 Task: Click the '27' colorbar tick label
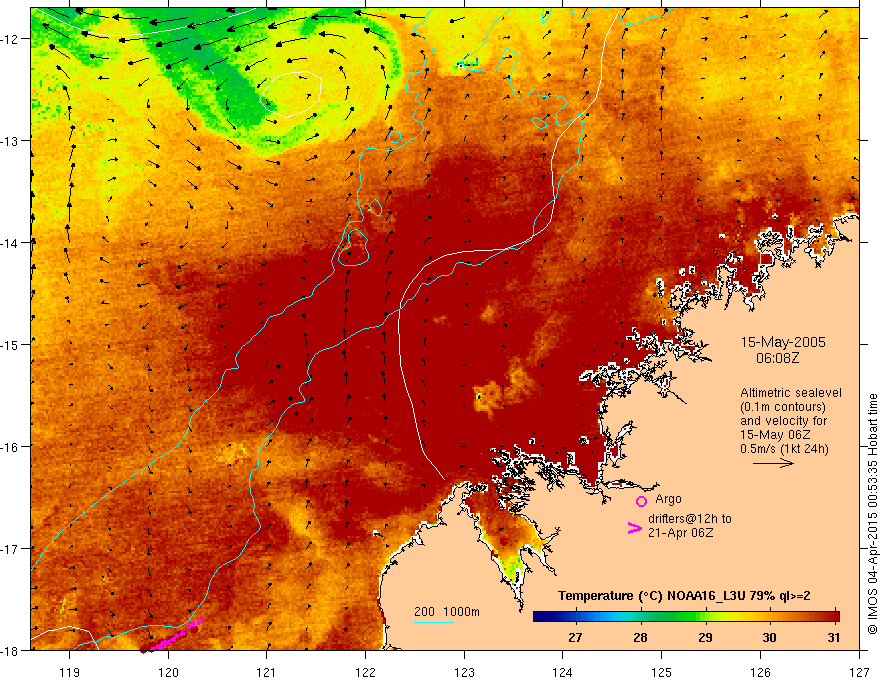[x=575, y=637]
